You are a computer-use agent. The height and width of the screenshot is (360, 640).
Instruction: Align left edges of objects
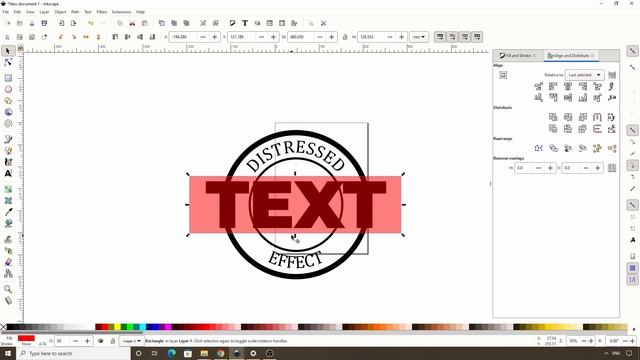[553, 86]
